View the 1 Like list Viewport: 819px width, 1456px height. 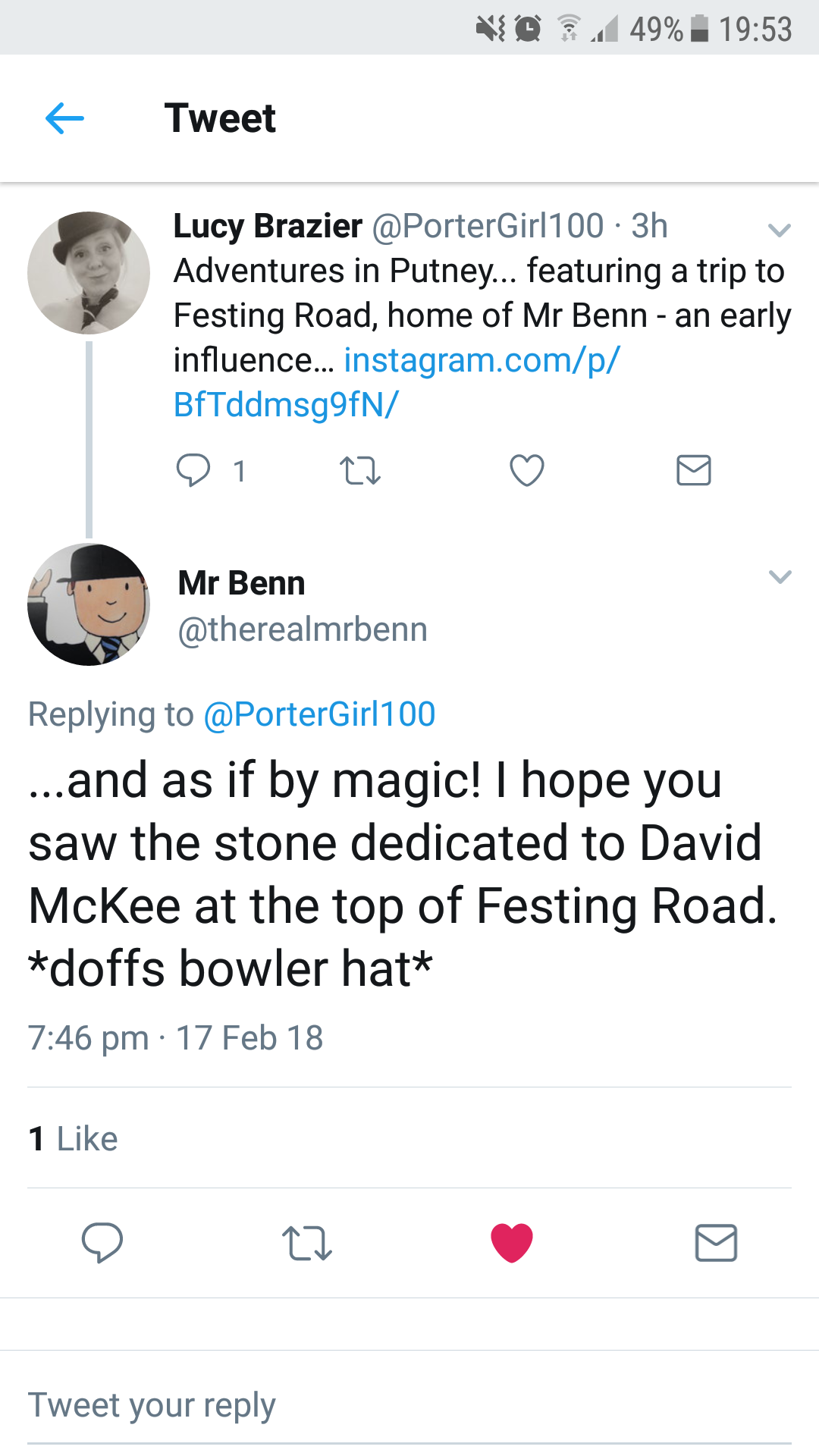(x=74, y=1138)
